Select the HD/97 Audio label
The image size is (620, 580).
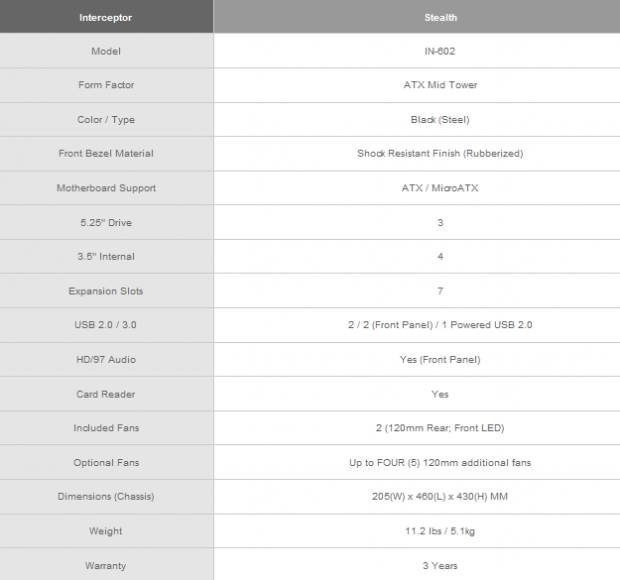(x=106, y=360)
